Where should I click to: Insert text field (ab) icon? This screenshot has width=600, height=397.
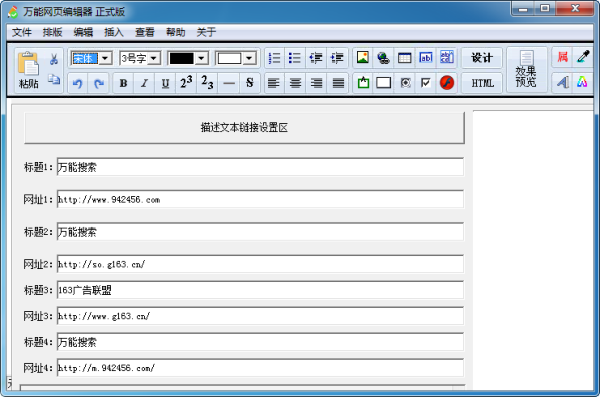click(x=426, y=58)
